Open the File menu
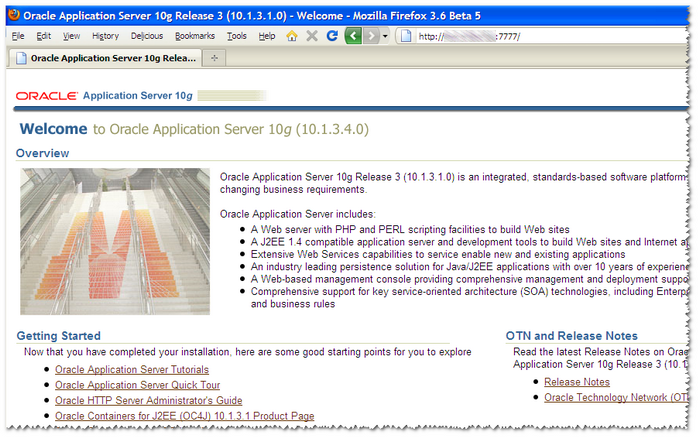The height and width of the screenshot is (439, 700). pos(18,36)
